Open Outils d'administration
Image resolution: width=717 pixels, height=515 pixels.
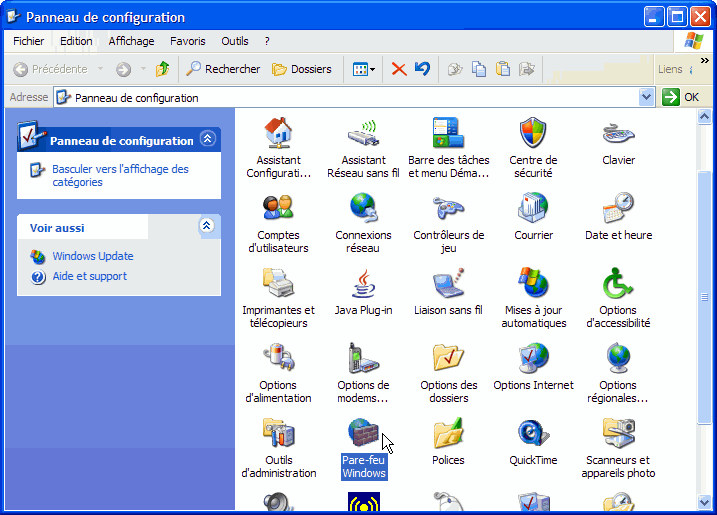[278, 448]
